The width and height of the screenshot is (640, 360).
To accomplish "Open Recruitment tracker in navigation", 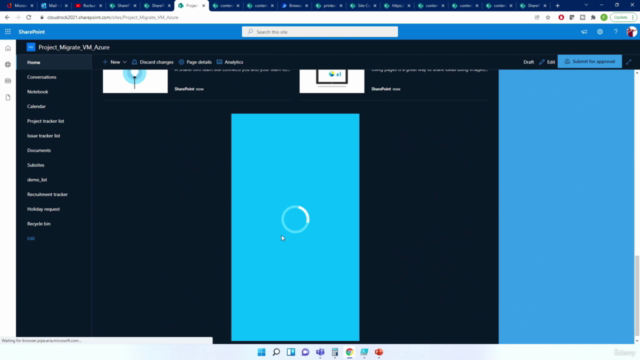I will click(47, 195).
